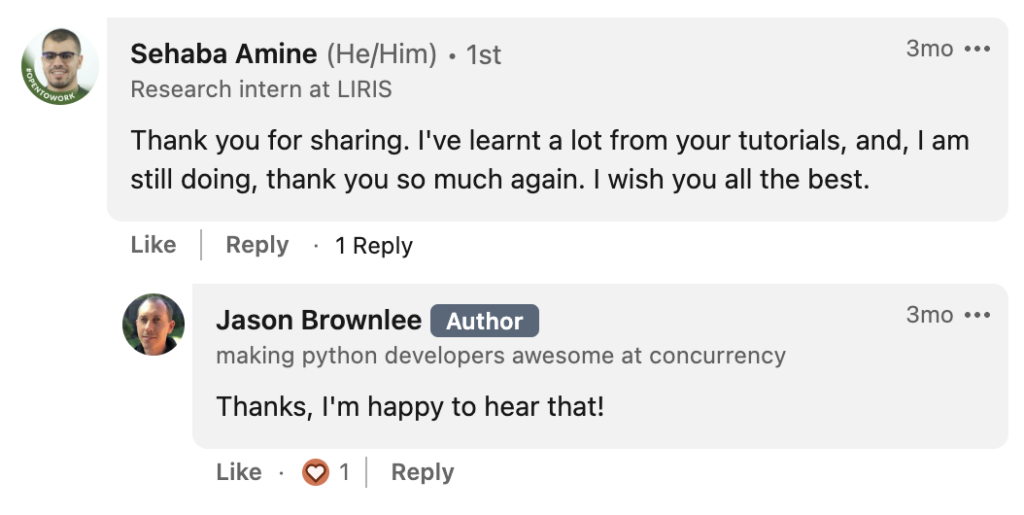View the reaction count on Jason's reply

[x=344, y=472]
